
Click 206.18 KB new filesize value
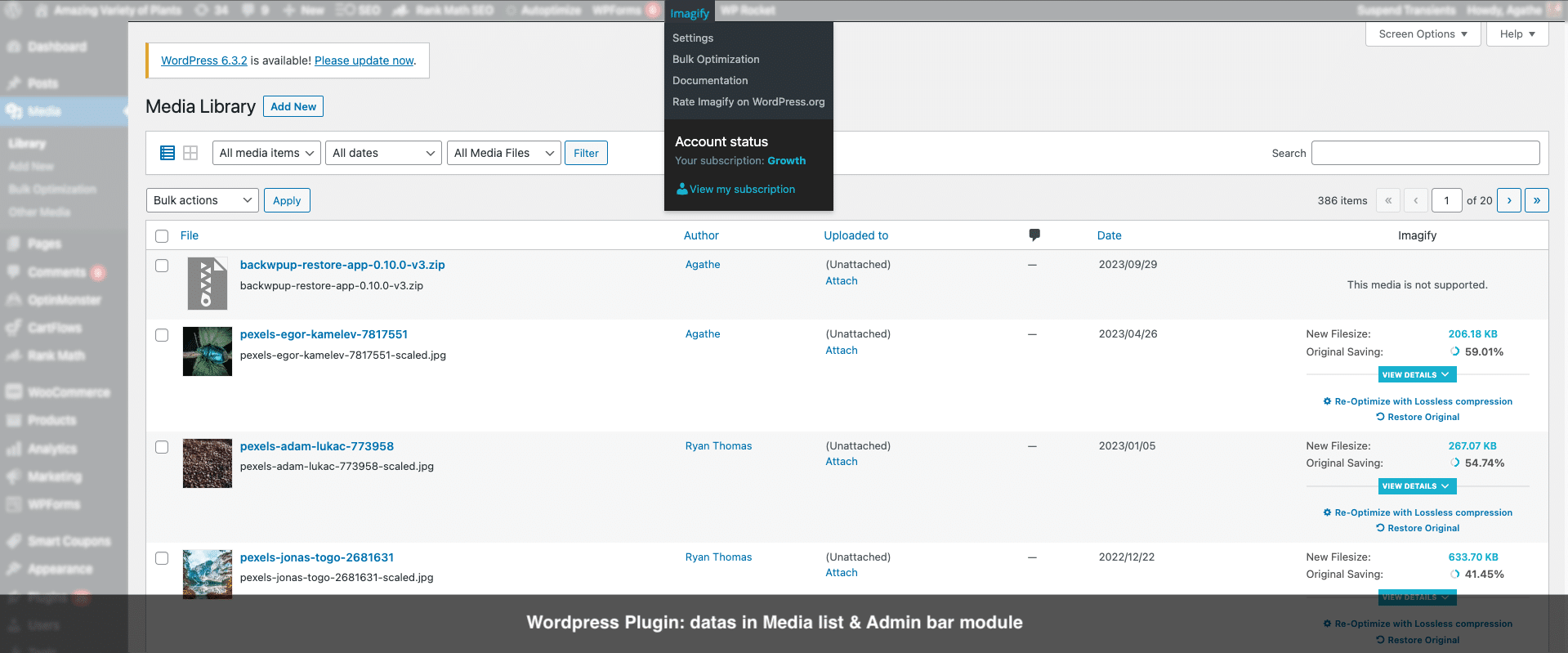1472,334
